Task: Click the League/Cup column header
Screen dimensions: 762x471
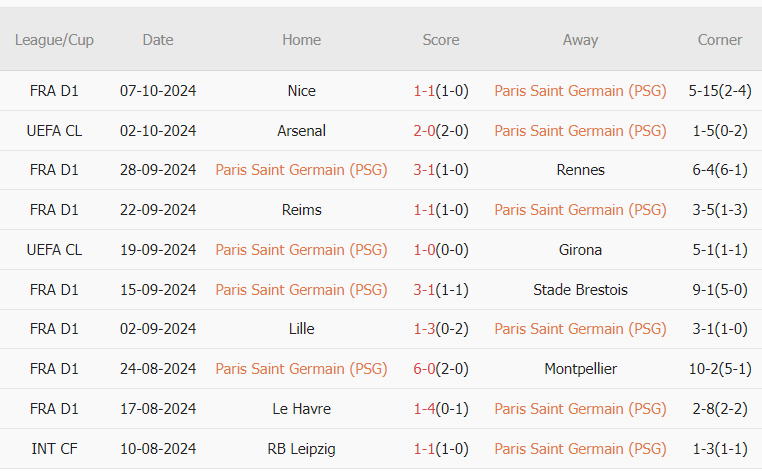Action: pos(54,40)
